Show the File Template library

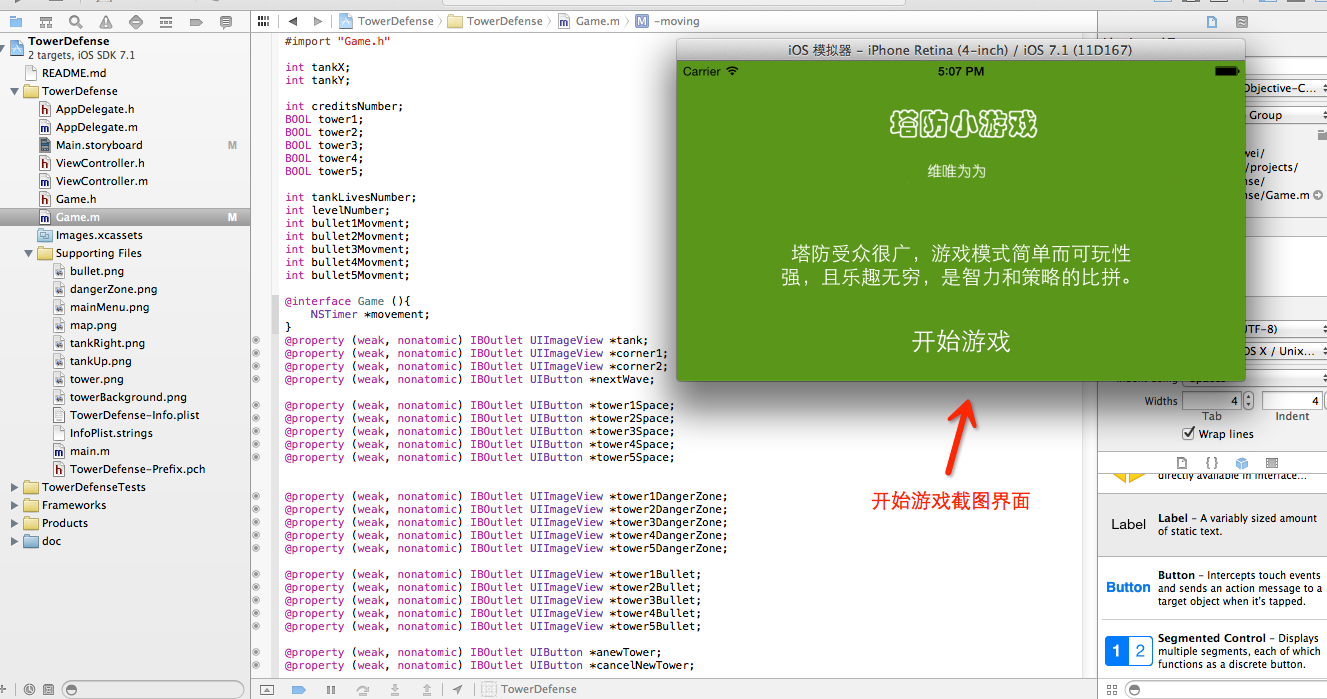pyautogui.click(x=1182, y=463)
